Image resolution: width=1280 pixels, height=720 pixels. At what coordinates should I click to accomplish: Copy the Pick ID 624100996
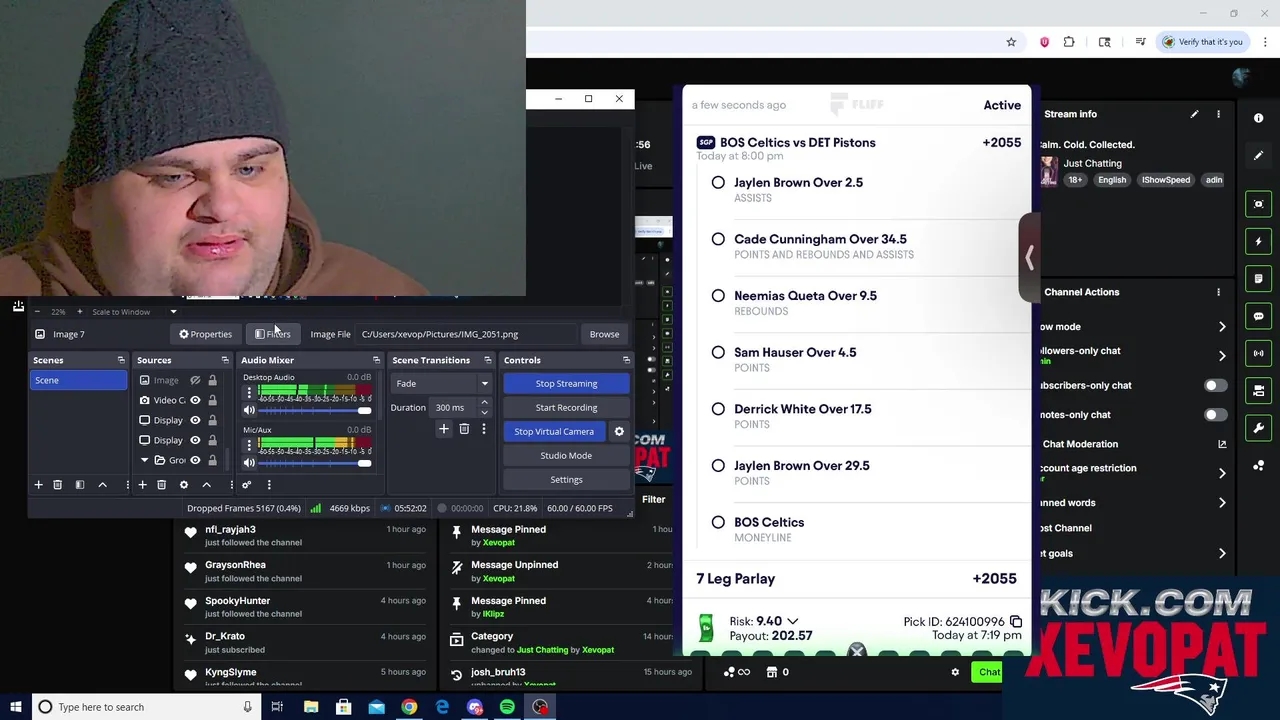[1016, 622]
